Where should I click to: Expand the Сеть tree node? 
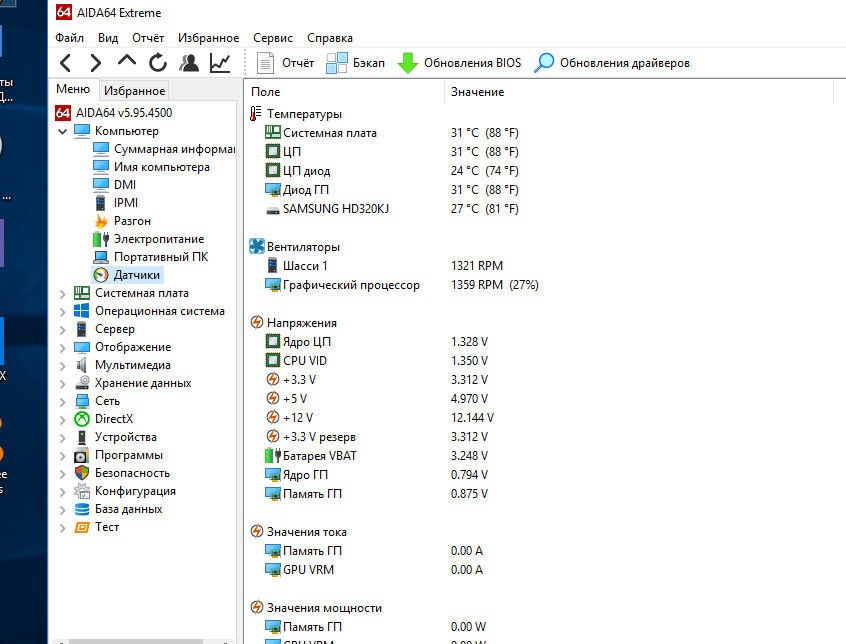(63, 401)
